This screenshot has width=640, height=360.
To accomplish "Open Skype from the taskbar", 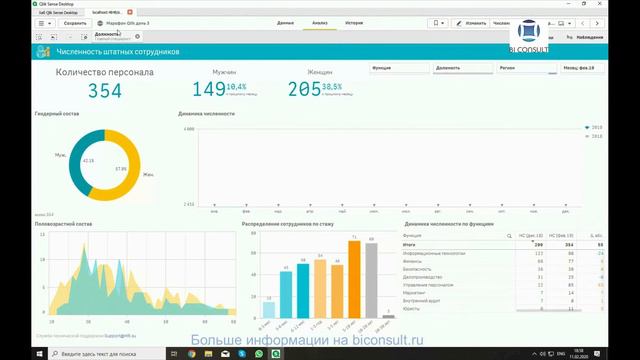I will pyautogui.click(x=242, y=354).
